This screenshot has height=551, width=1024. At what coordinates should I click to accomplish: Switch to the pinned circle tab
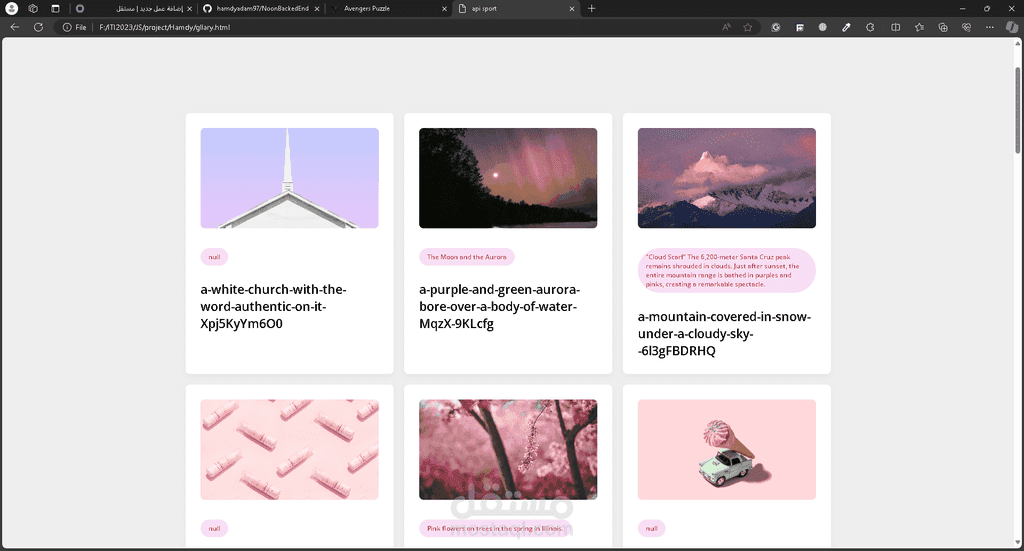(80, 8)
